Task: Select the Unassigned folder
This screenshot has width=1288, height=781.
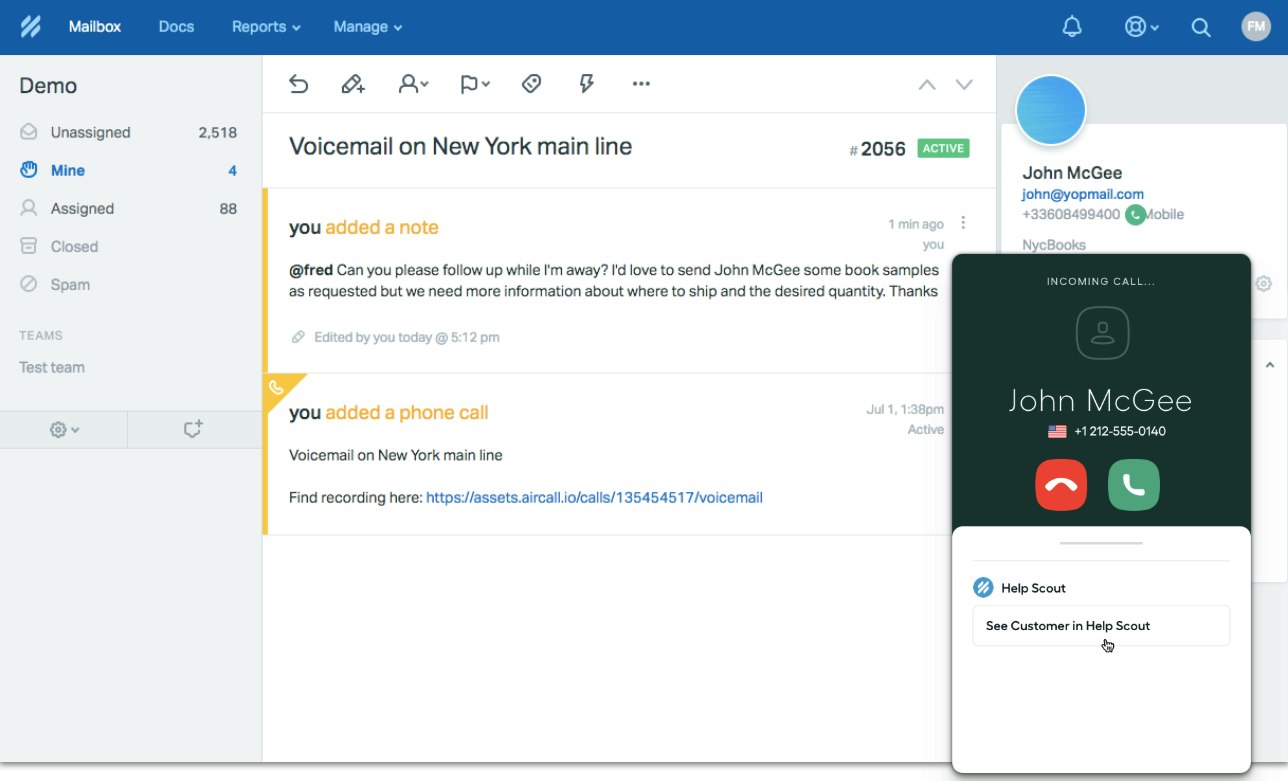Action: click(130, 132)
